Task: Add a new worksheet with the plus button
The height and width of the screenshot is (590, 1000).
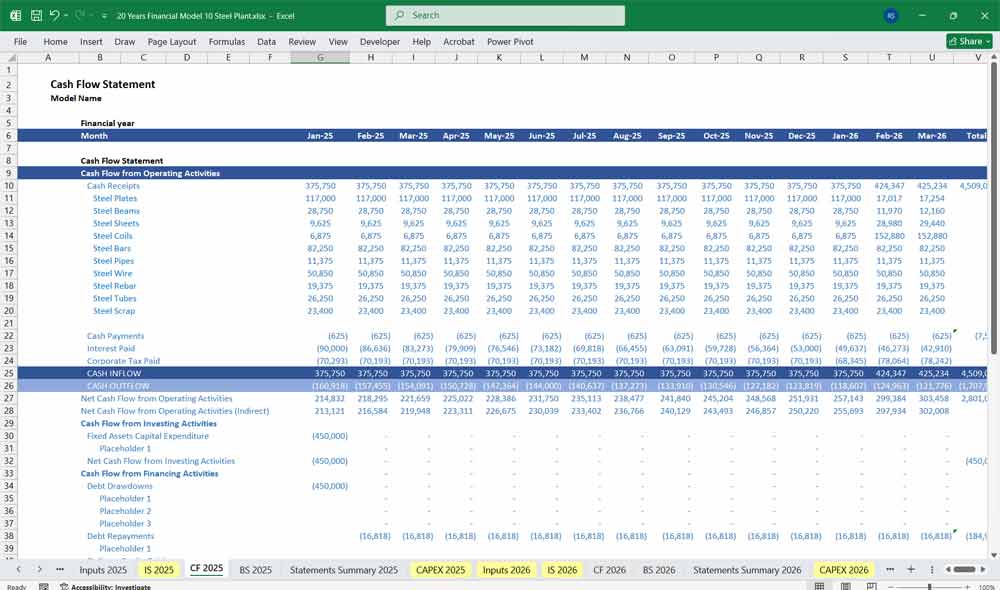Action: point(910,569)
